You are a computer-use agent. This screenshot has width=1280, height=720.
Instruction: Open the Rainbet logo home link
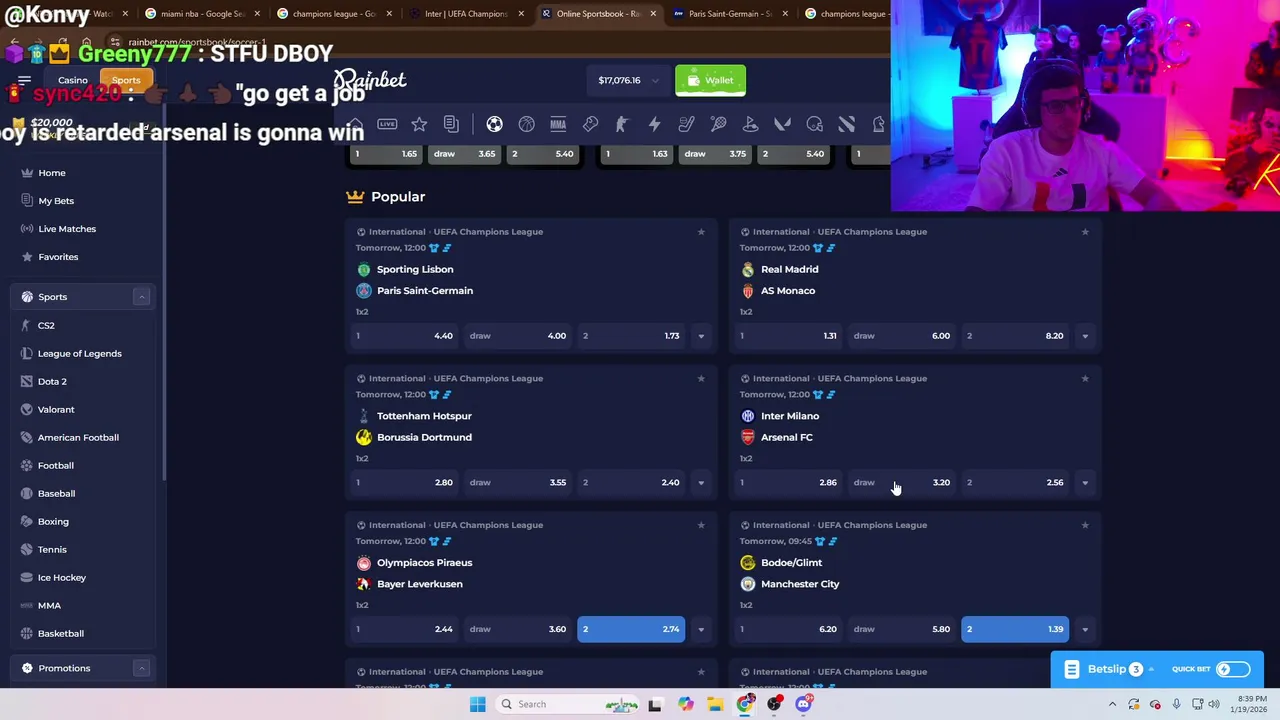coord(370,80)
